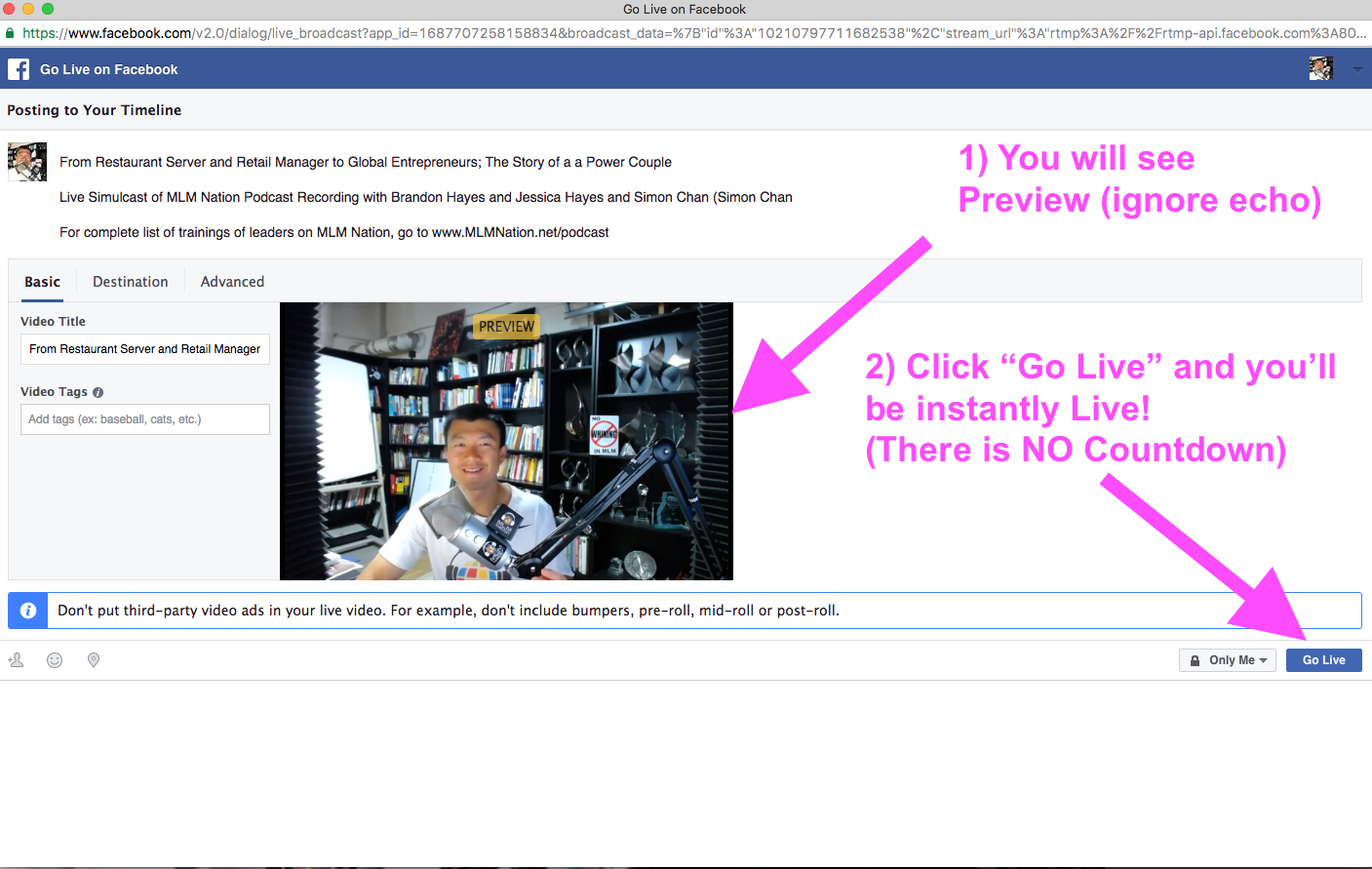Click the info icon in the ads notice
The width and height of the screenshot is (1372, 869).
tap(28, 611)
